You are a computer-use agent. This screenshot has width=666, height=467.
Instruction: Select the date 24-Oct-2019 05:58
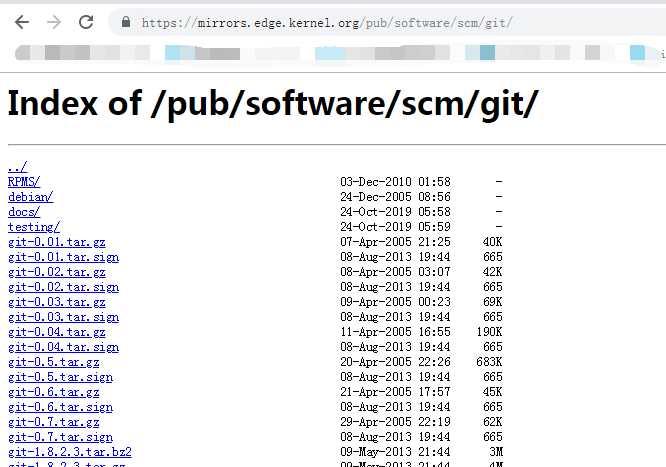[395, 212]
